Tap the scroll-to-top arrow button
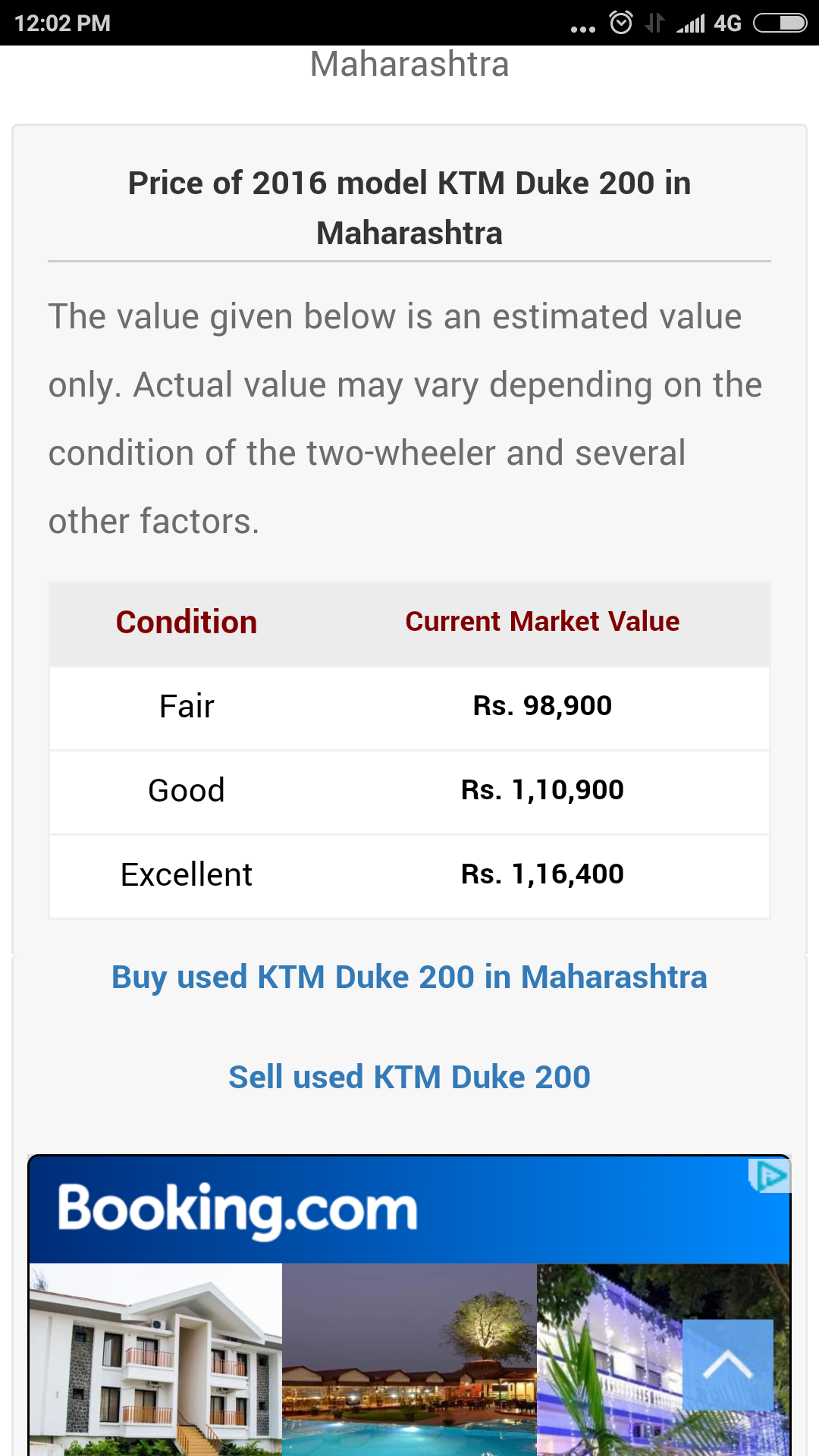819x1456 pixels. [x=727, y=1365]
